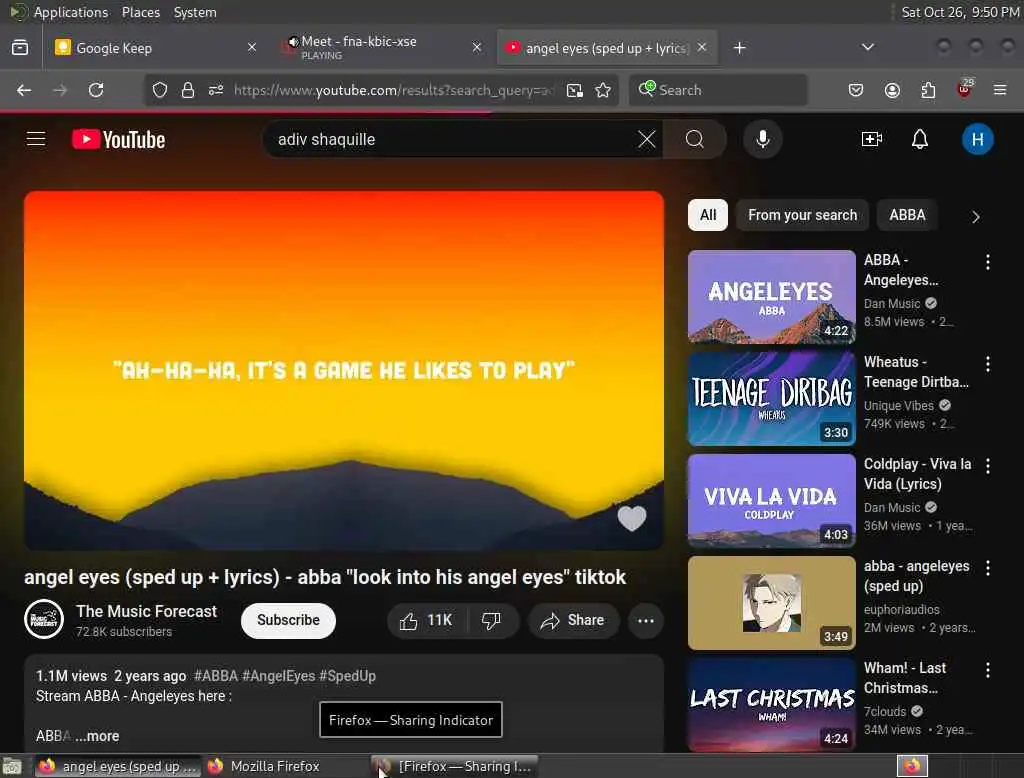Open the Applications menu
1024x778 pixels.
[71, 12]
